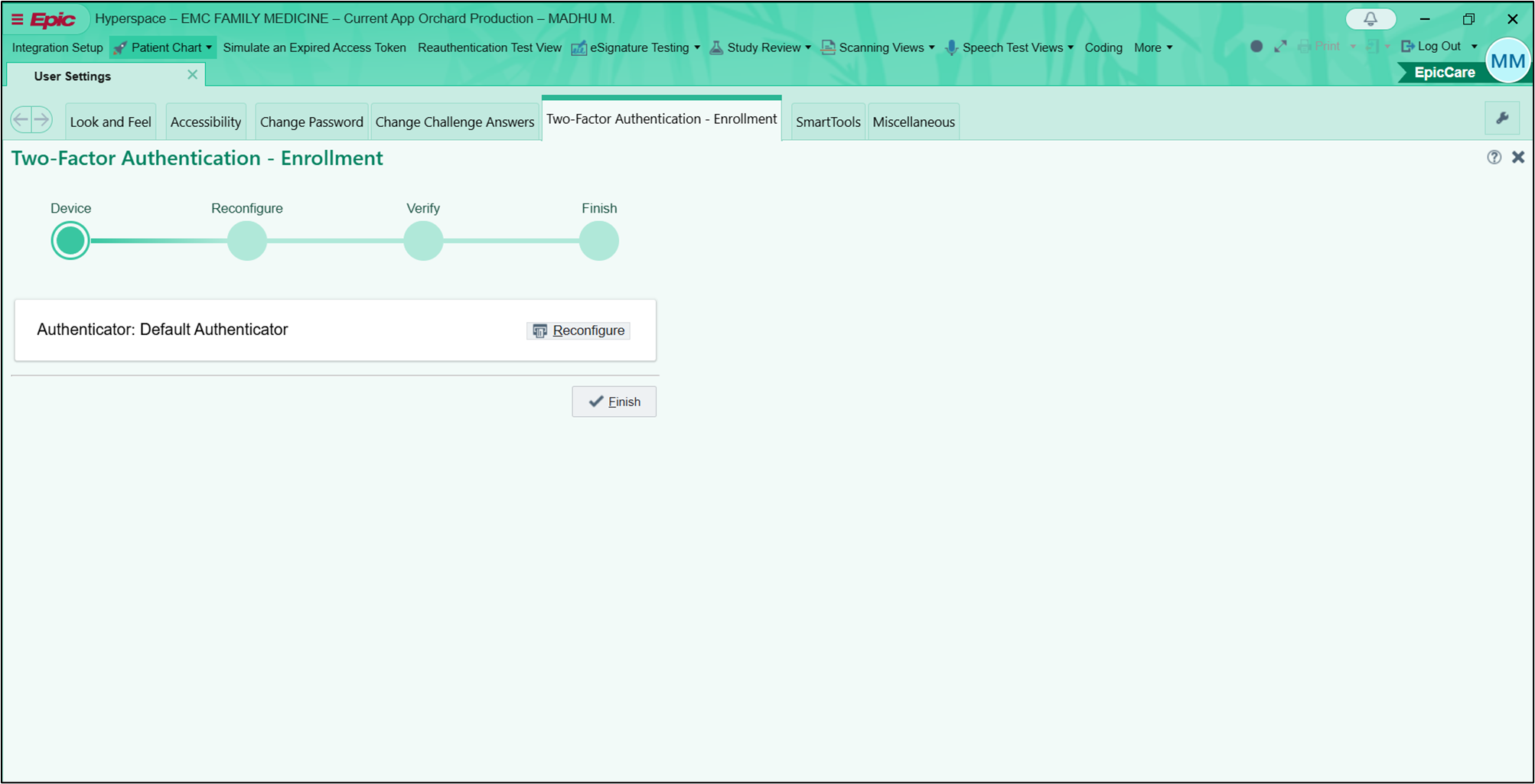This screenshot has height=784, width=1535.
Task: Expand the Patient Chart dropdown arrow
Action: click(x=209, y=47)
